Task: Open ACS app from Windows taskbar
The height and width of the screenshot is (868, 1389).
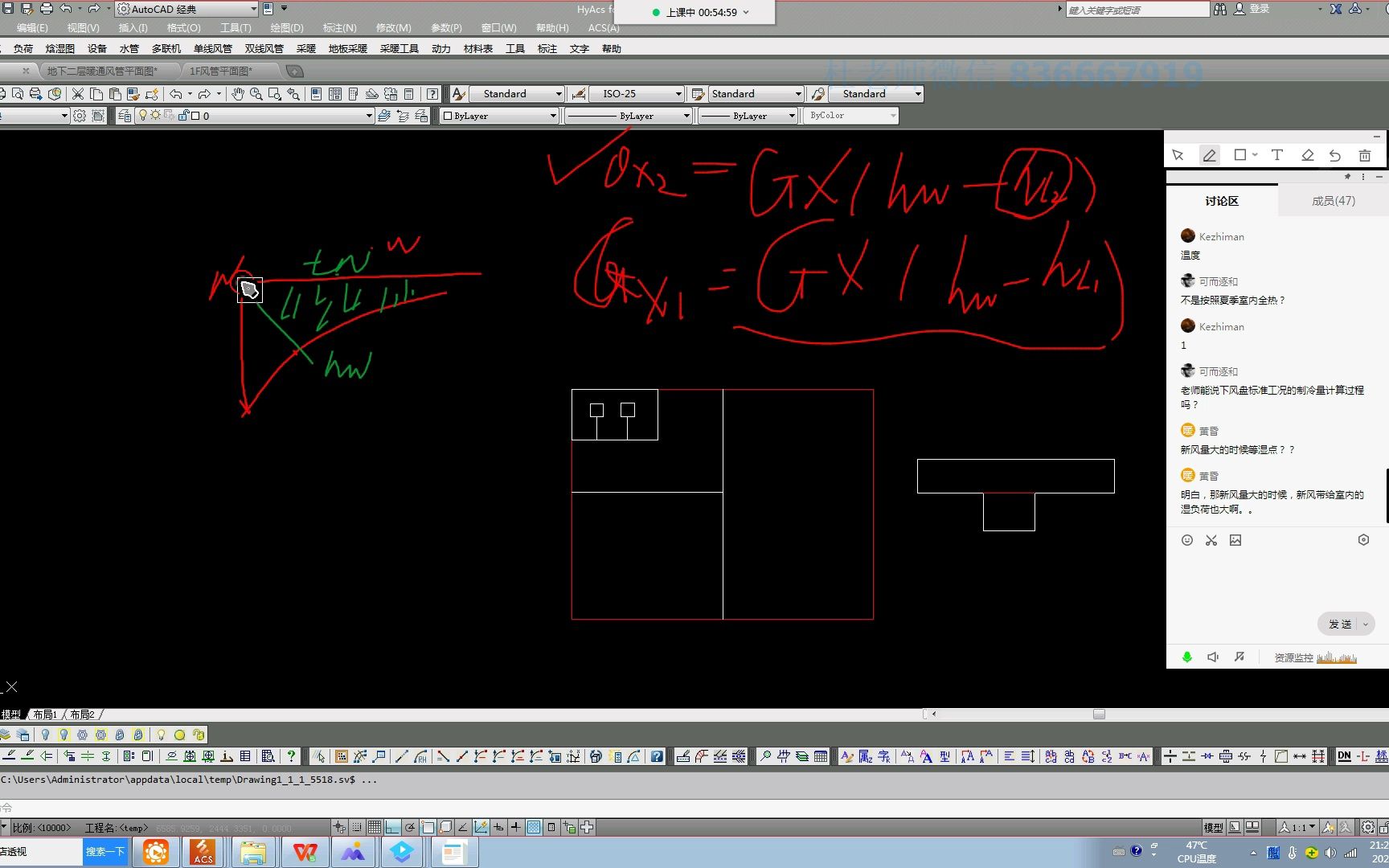Action: pyautogui.click(x=203, y=851)
